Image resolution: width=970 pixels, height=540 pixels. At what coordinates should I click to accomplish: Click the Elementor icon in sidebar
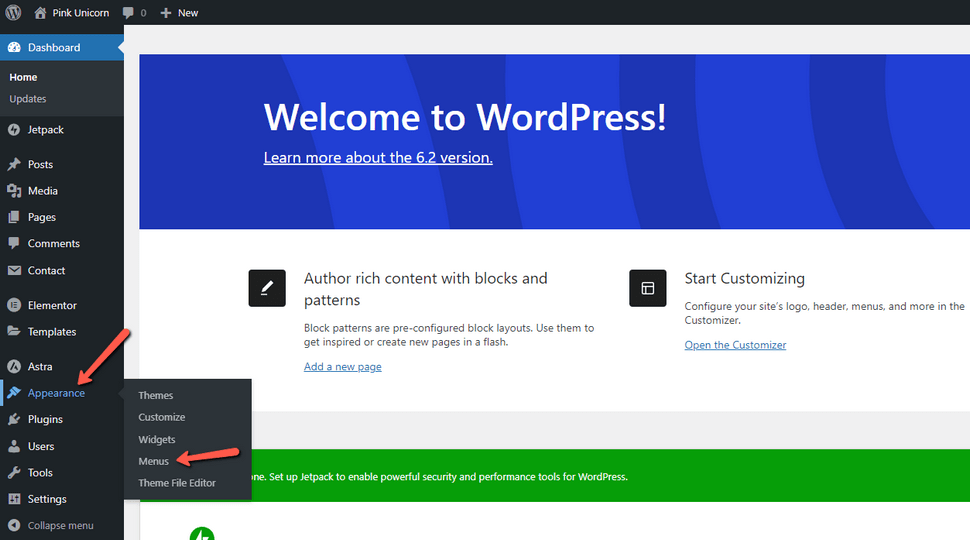pos(14,305)
